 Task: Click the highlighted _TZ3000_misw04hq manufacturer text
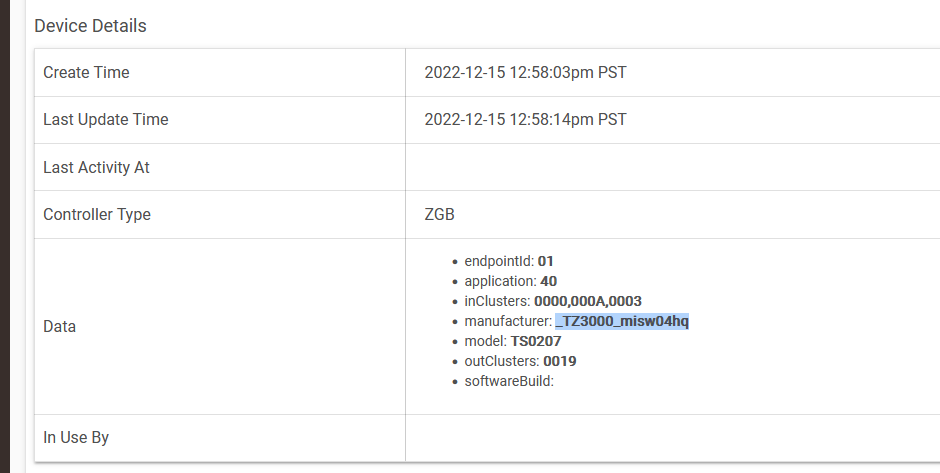[622, 321]
